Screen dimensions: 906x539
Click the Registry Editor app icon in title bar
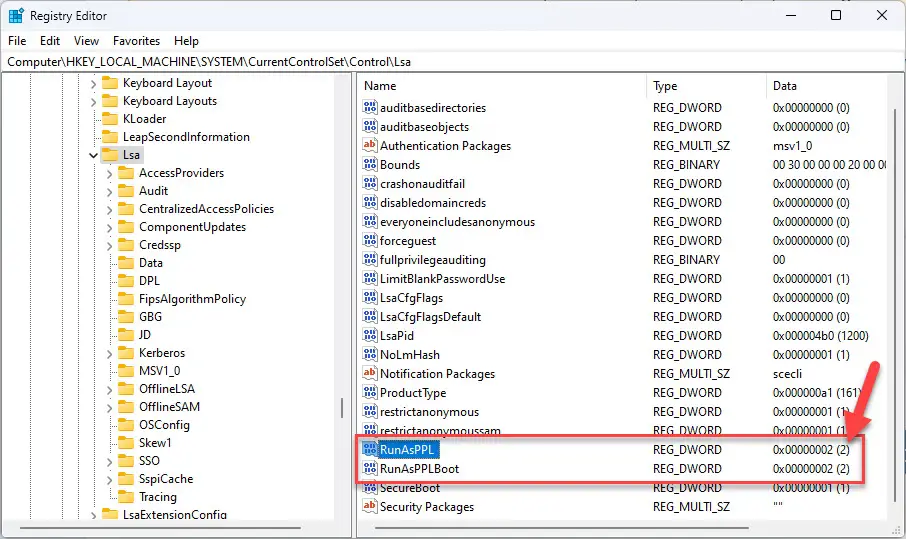16,16
